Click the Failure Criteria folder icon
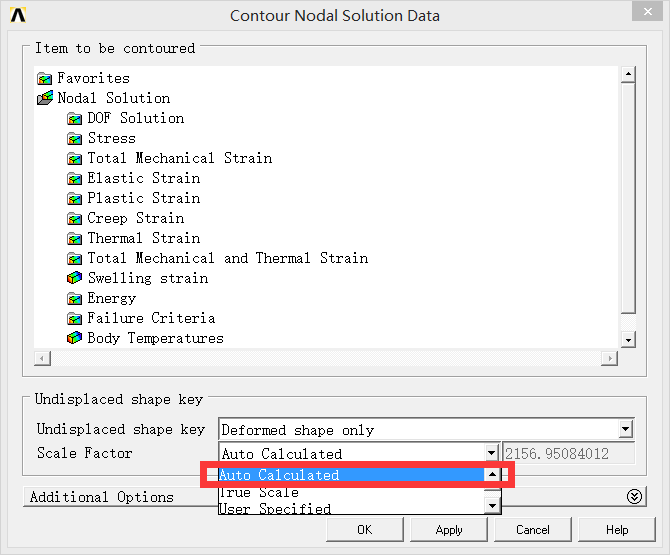The image size is (670, 555). pos(74,318)
